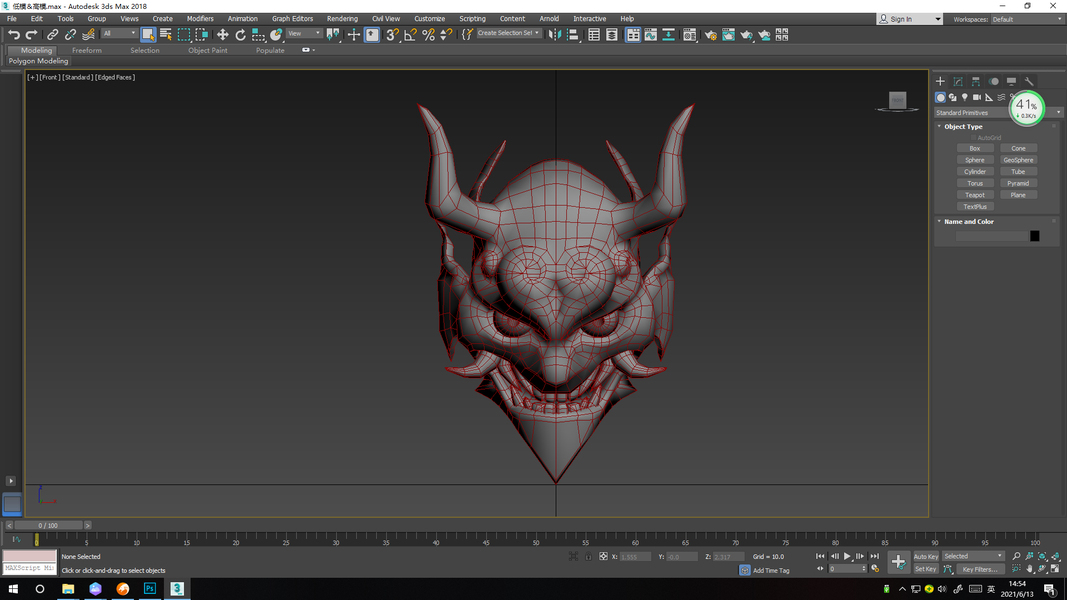Click the Mirror tool icon
Screen dimensions: 1067x600
click(x=555, y=34)
